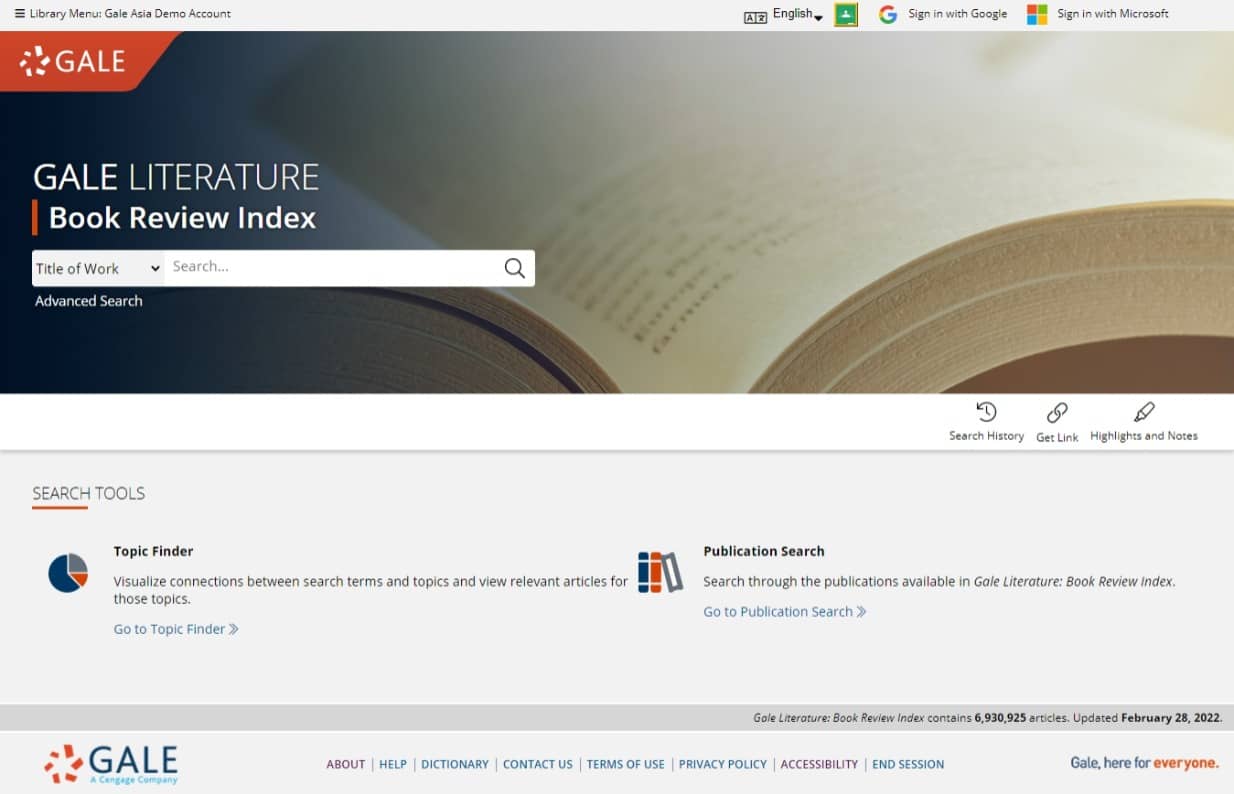Click the Gale logo in the header
This screenshot has height=794, width=1234.
tap(73, 61)
